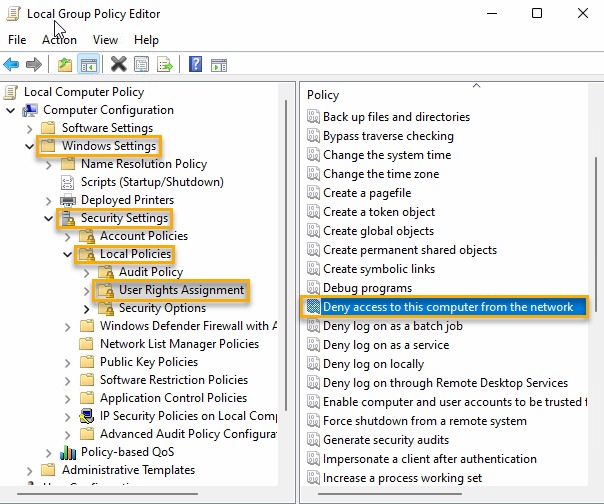This screenshot has width=604, height=504.
Task: Open the File menu
Action: (17, 40)
